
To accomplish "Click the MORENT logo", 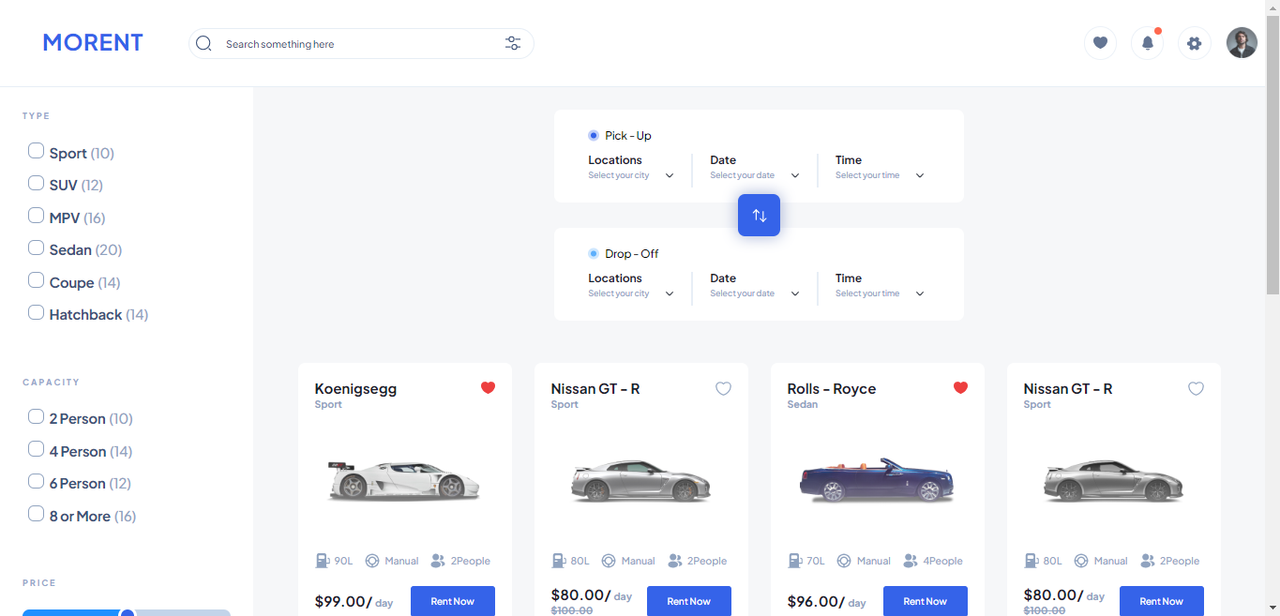I will click(93, 43).
